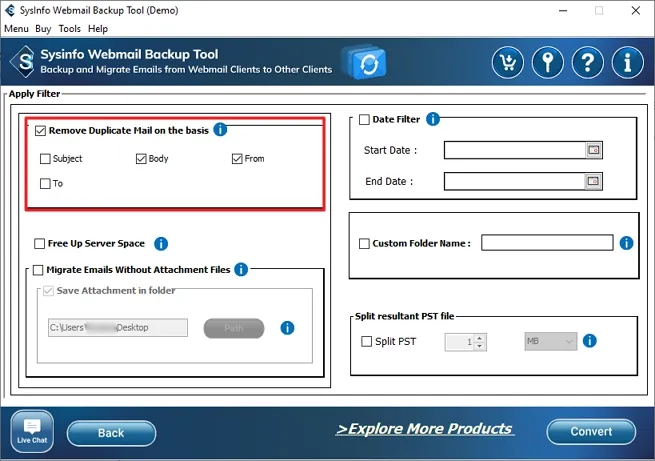Image resolution: width=655 pixels, height=461 pixels.
Task: Open the about info icon in header
Action: [x=627, y=63]
